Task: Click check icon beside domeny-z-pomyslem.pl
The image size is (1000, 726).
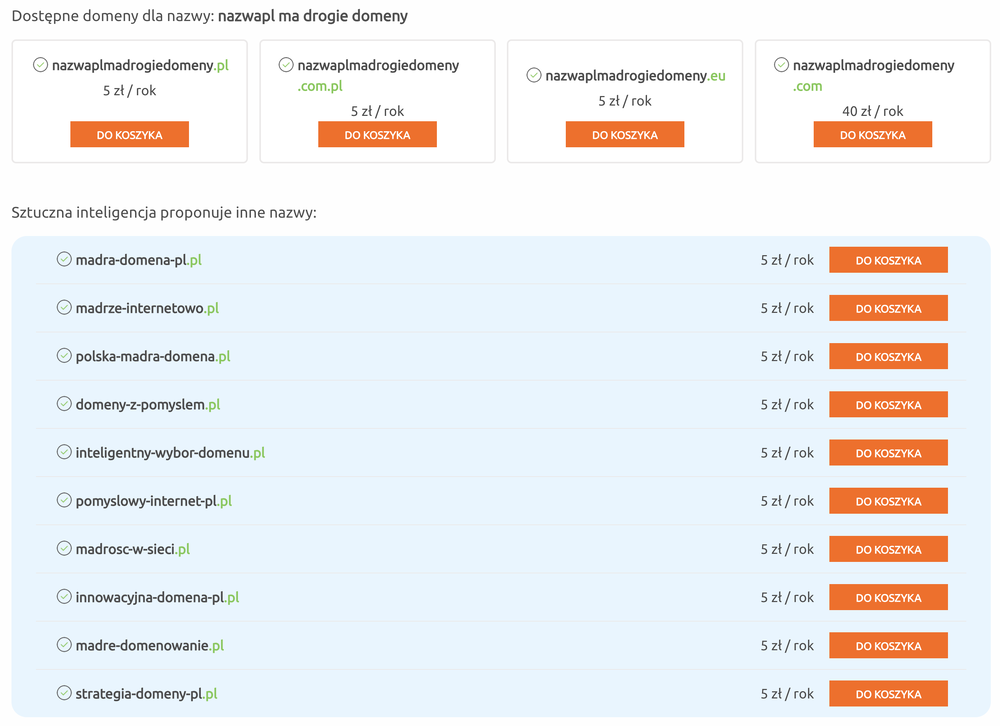Action: 64,404
